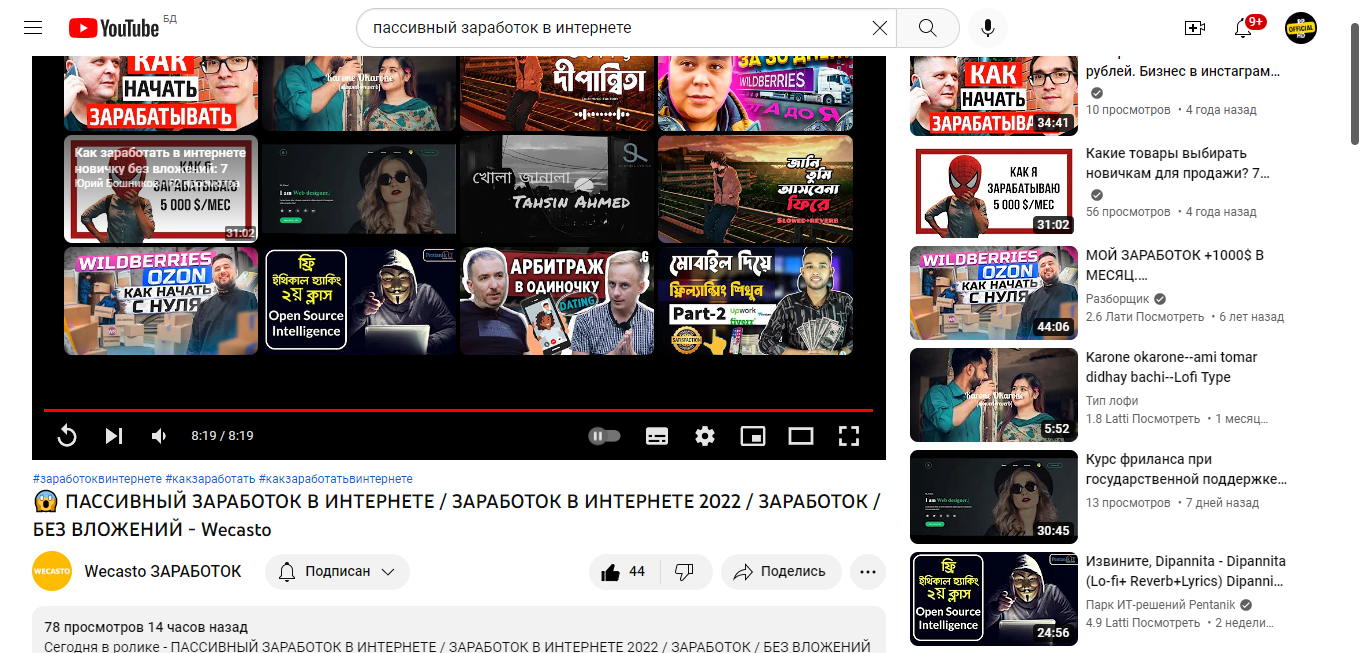1363x653 pixels.
Task: Open title Извините, Dipannita - Dipannita
Action: 1186,571
